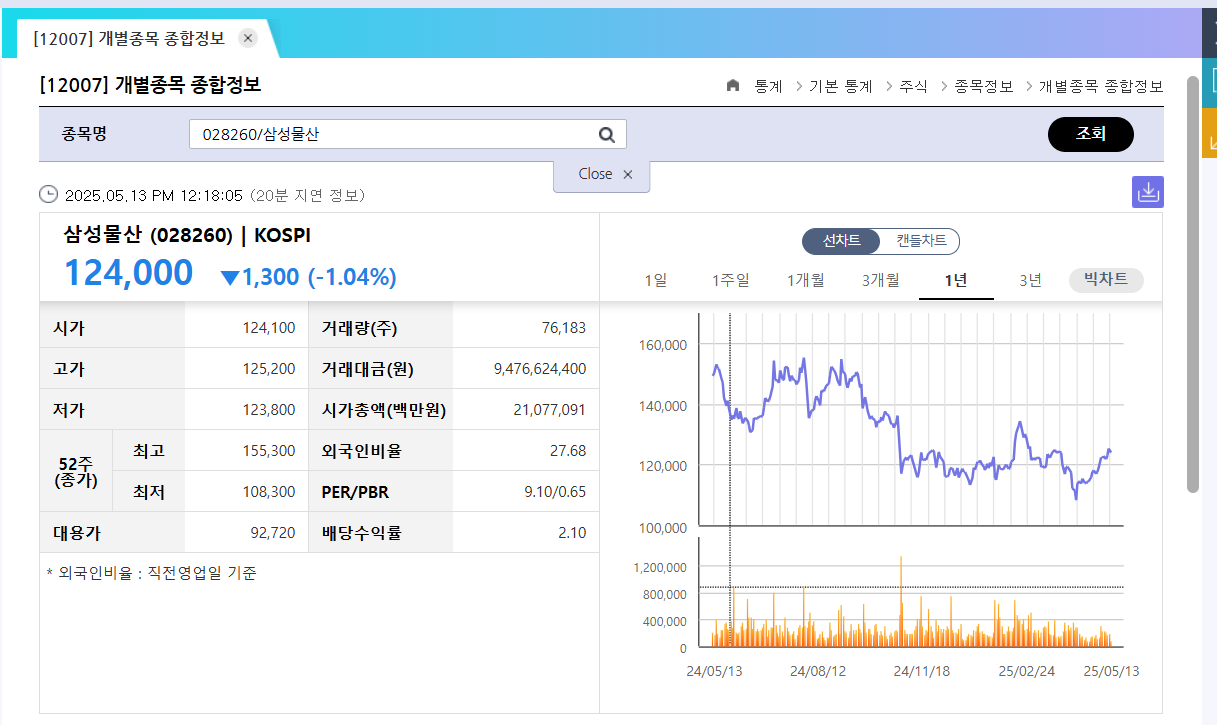Switch the chart to 선차트 mode

pos(840,241)
